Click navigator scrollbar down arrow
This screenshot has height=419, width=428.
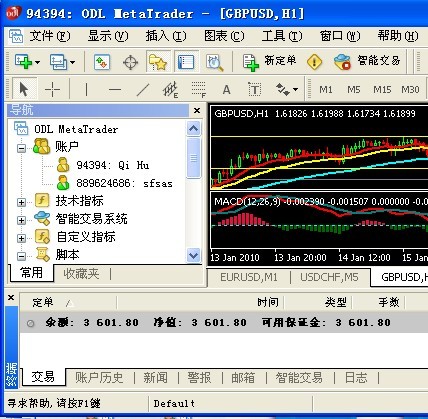[193, 255]
